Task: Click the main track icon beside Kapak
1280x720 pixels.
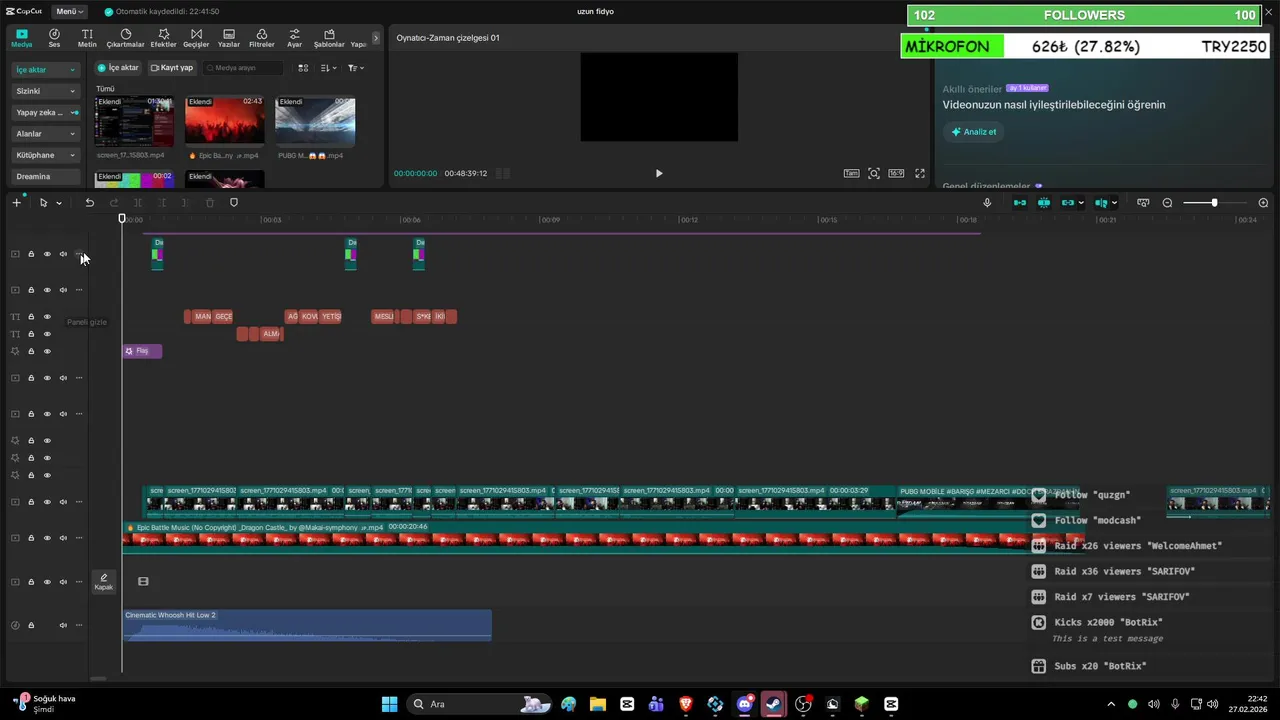Action: 143,581
